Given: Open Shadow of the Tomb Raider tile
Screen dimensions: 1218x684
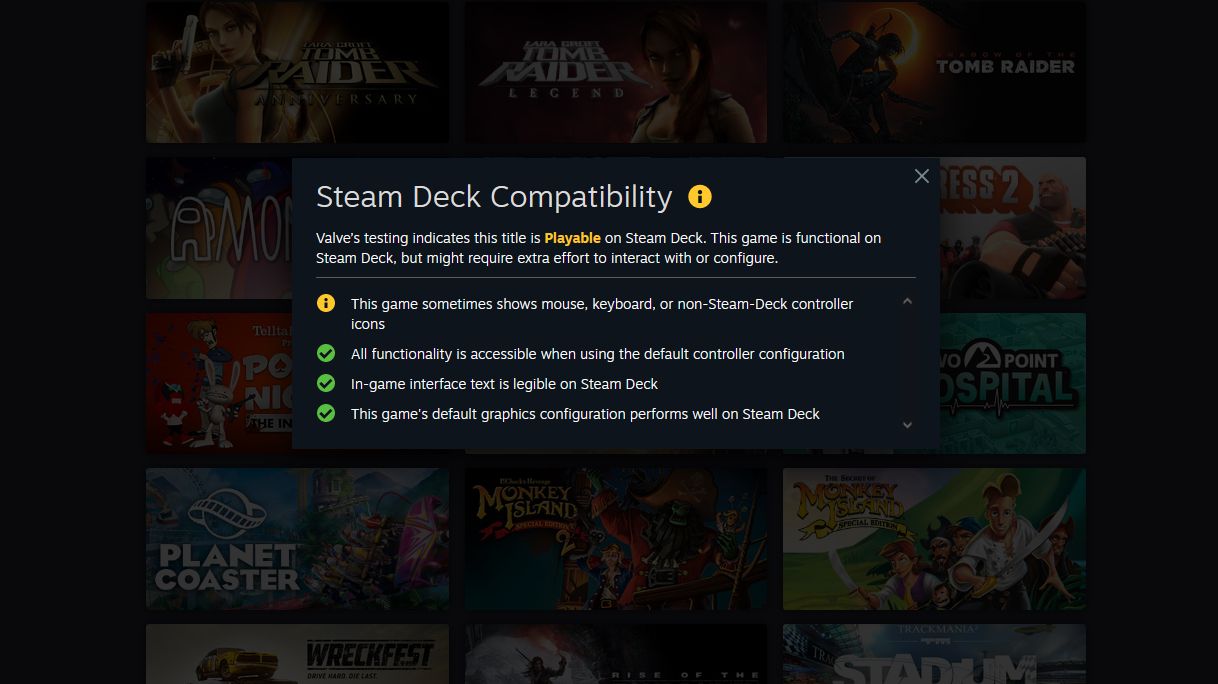Looking at the screenshot, I should [934, 72].
